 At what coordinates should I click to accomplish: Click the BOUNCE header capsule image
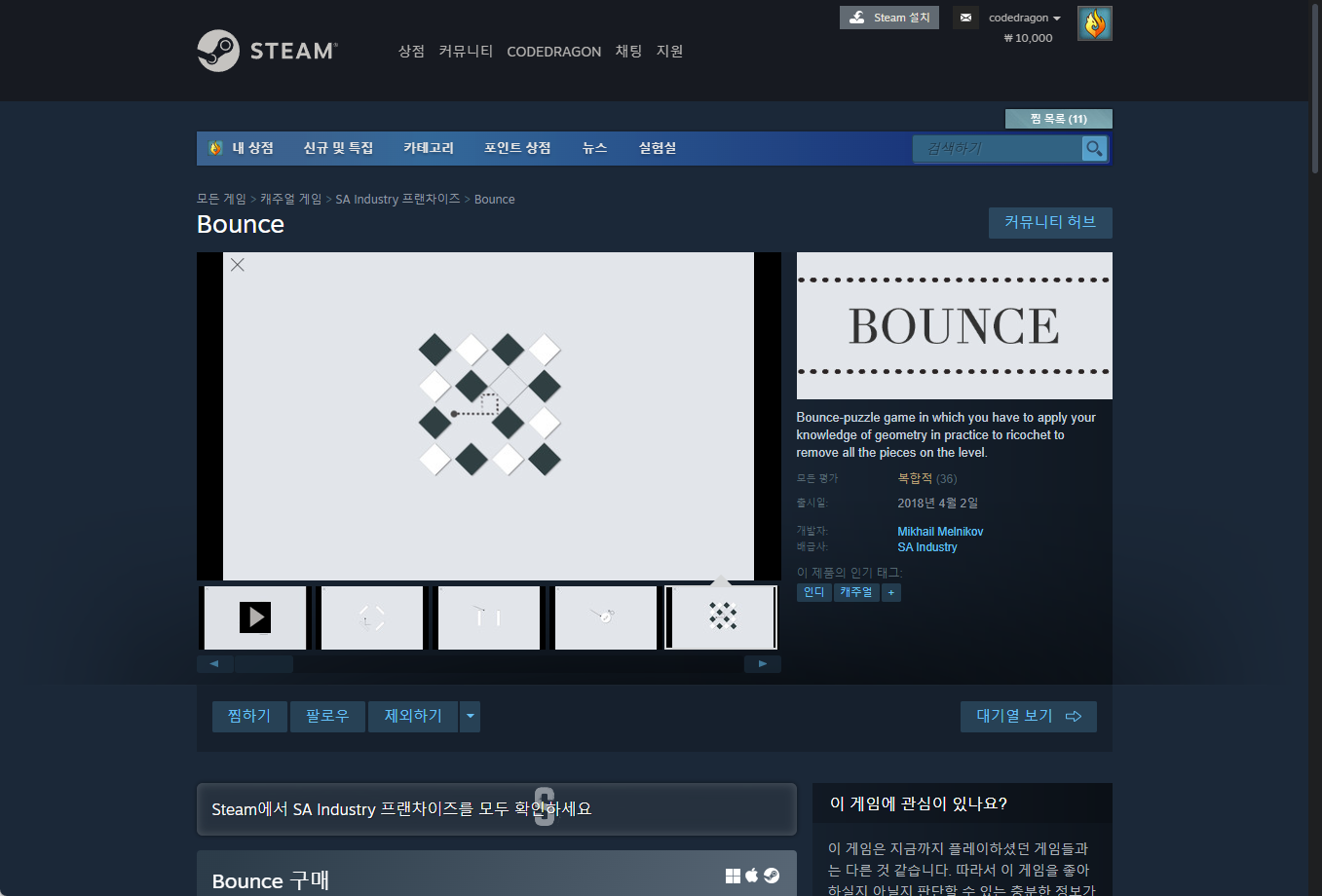[x=955, y=325]
